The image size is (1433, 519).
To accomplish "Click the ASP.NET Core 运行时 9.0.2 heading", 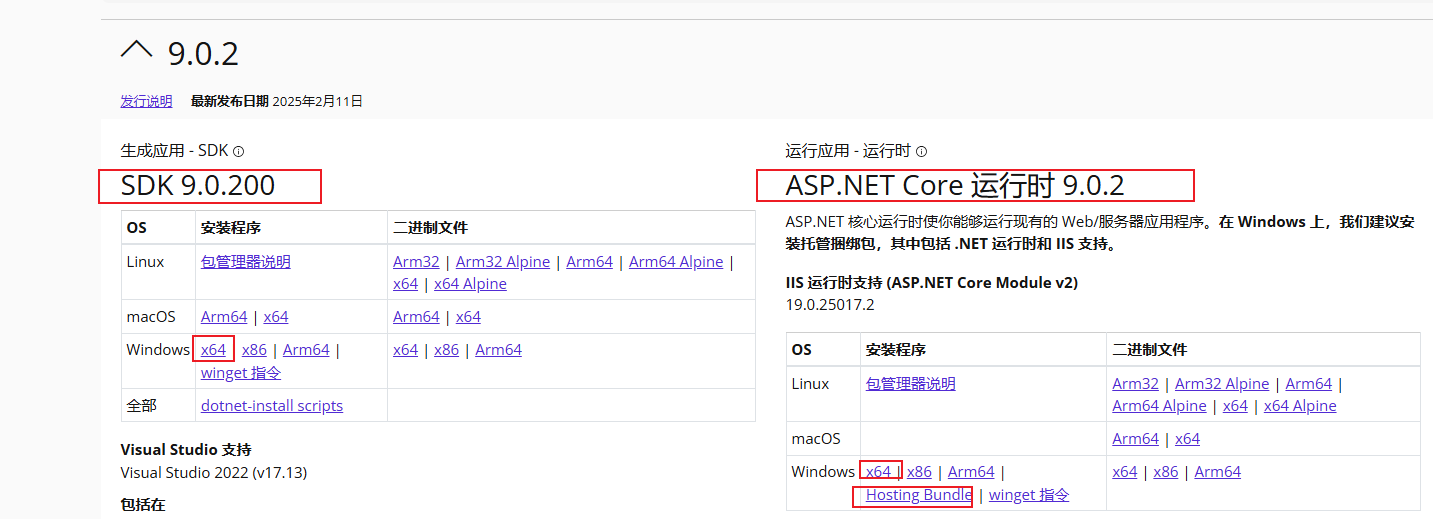I will point(955,186).
